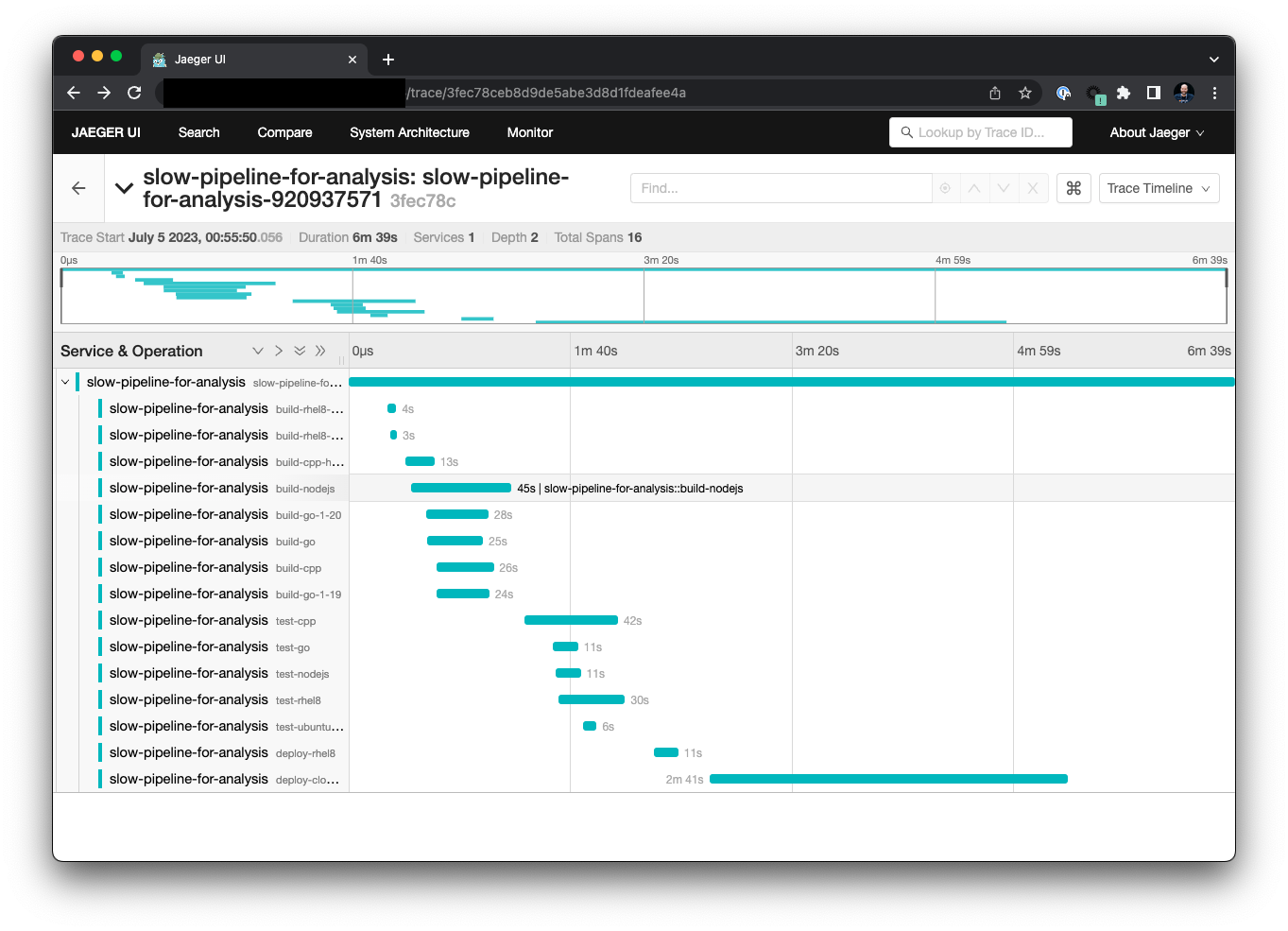Click the root span full-width bar
1288x931 pixels.
[x=792, y=382]
